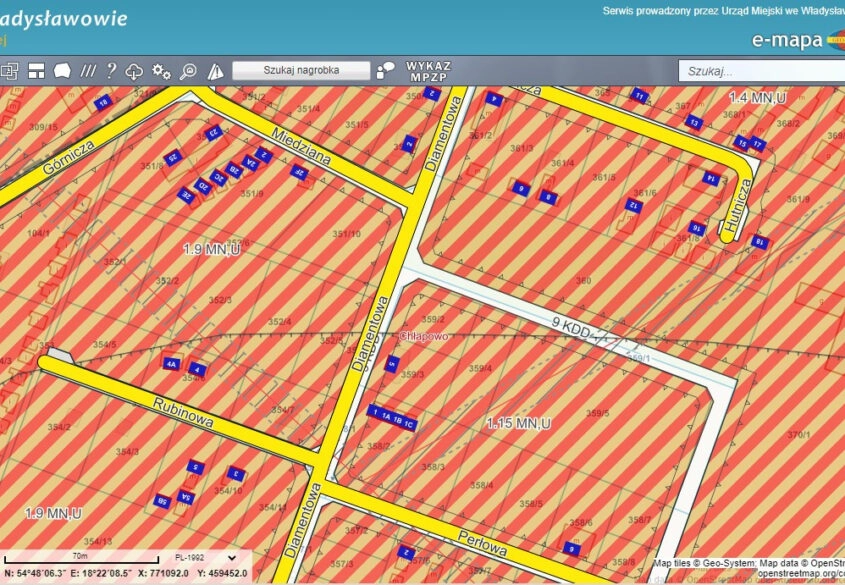
Task: Click the cloud download icon
Action: pos(135,71)
